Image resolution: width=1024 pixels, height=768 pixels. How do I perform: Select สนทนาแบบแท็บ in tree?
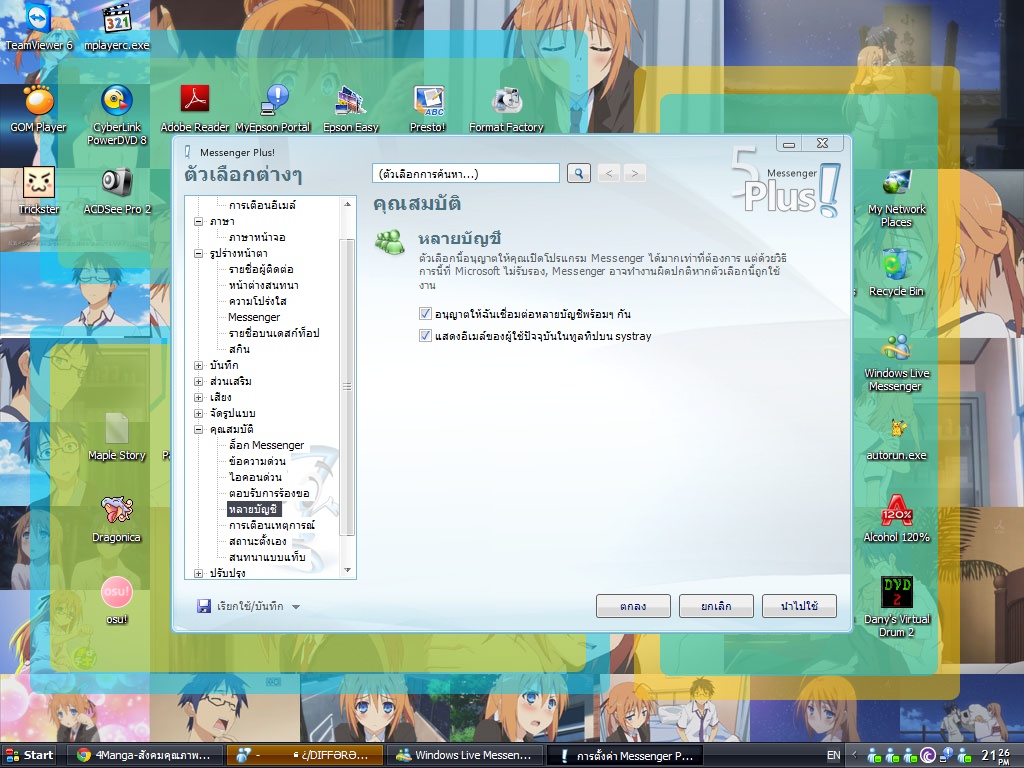tap(266, 557)
